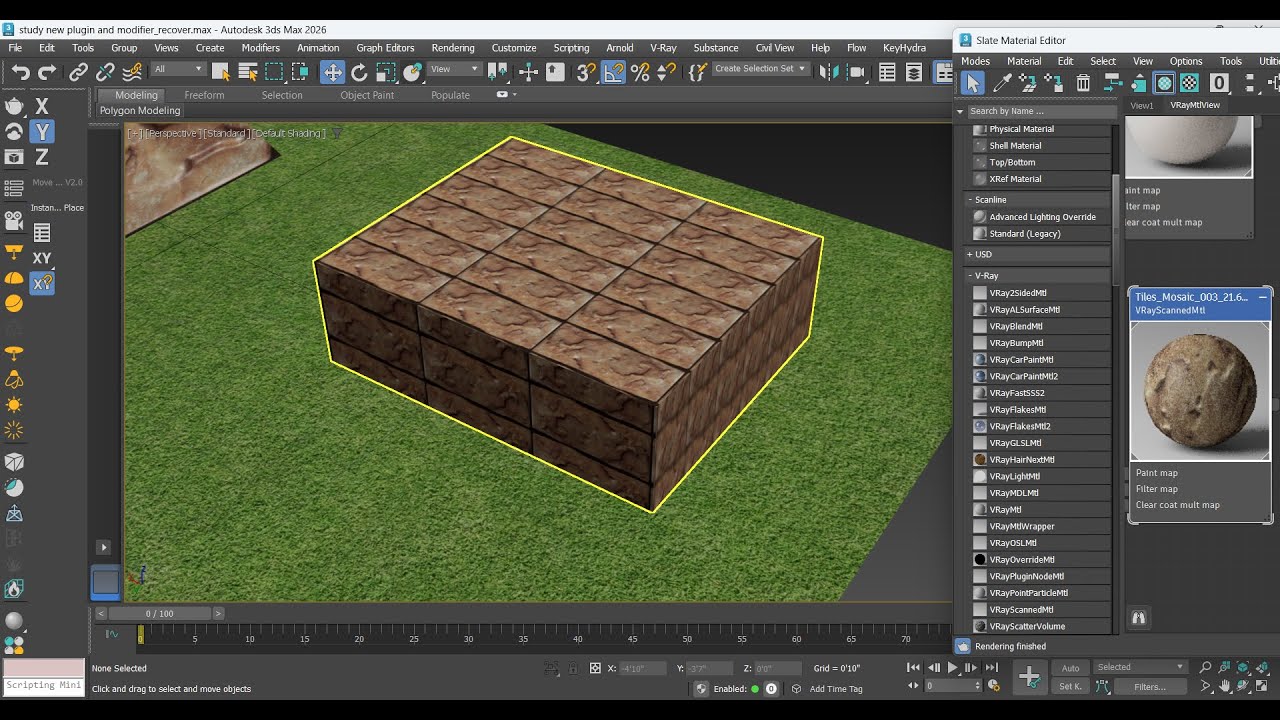Click Delete Selected trash icon in Slate editor

pos(1083,83)
